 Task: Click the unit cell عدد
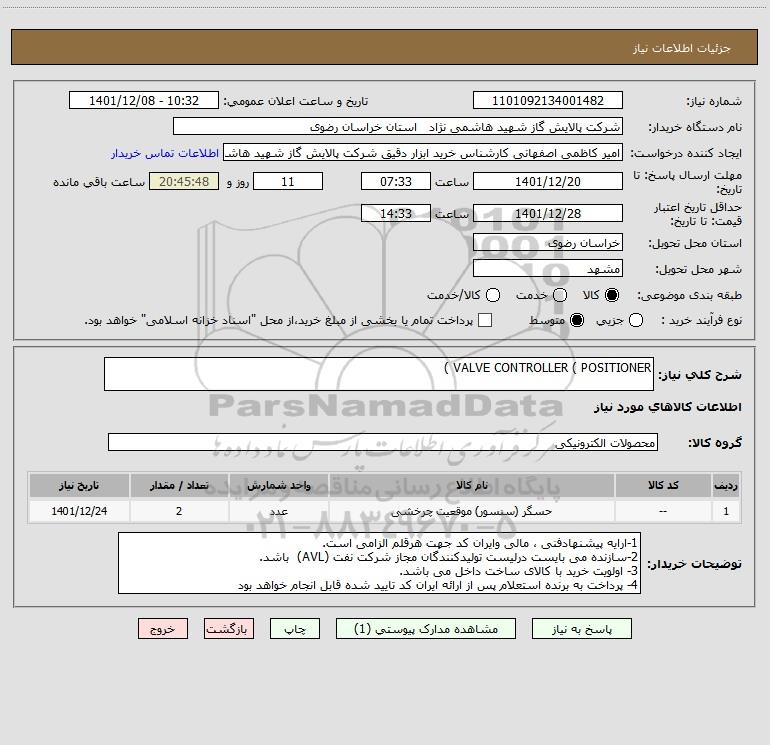[x=278, y=511]
